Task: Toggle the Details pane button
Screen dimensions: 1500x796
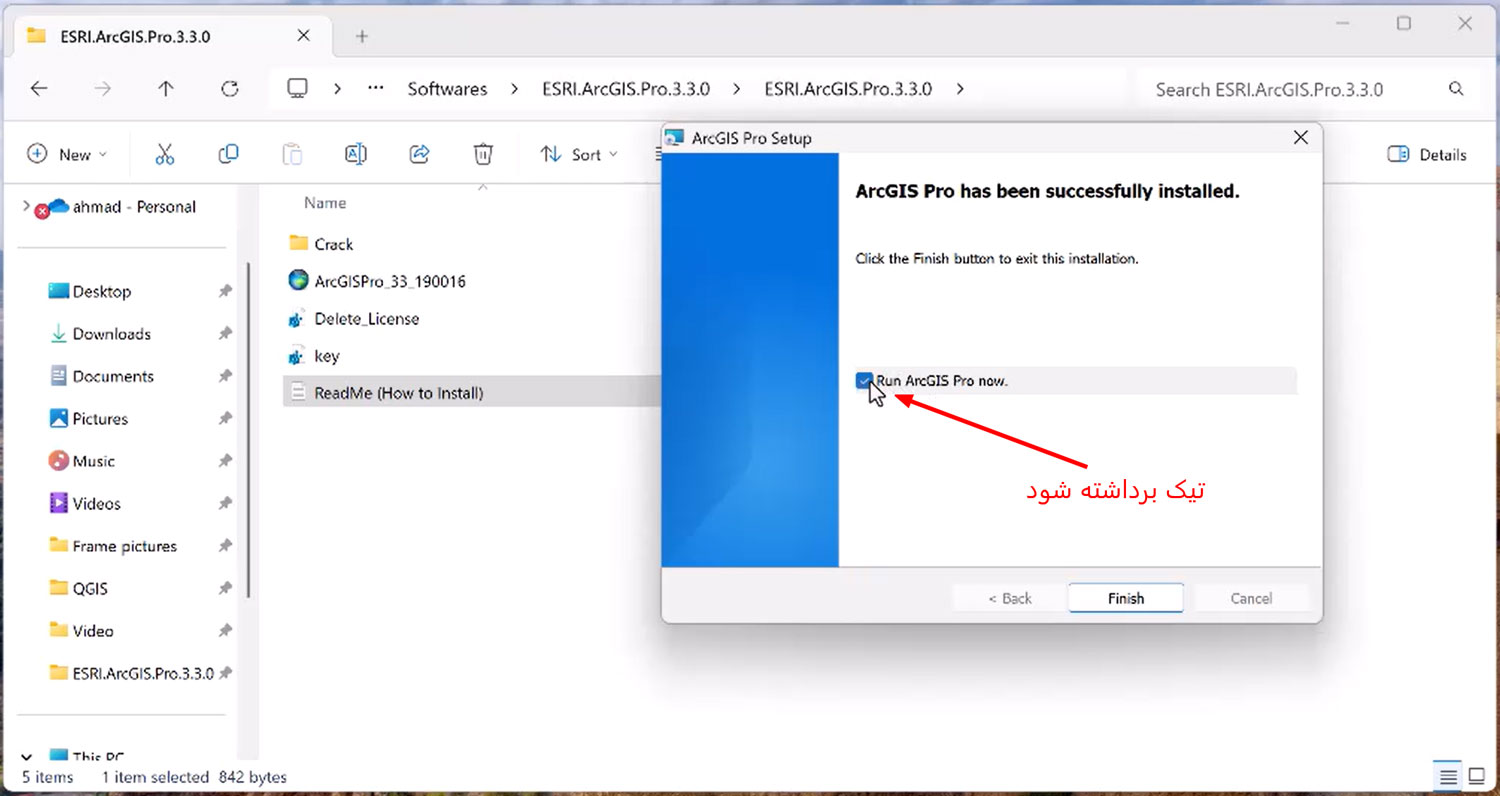Action: [x=1427, y=154]
